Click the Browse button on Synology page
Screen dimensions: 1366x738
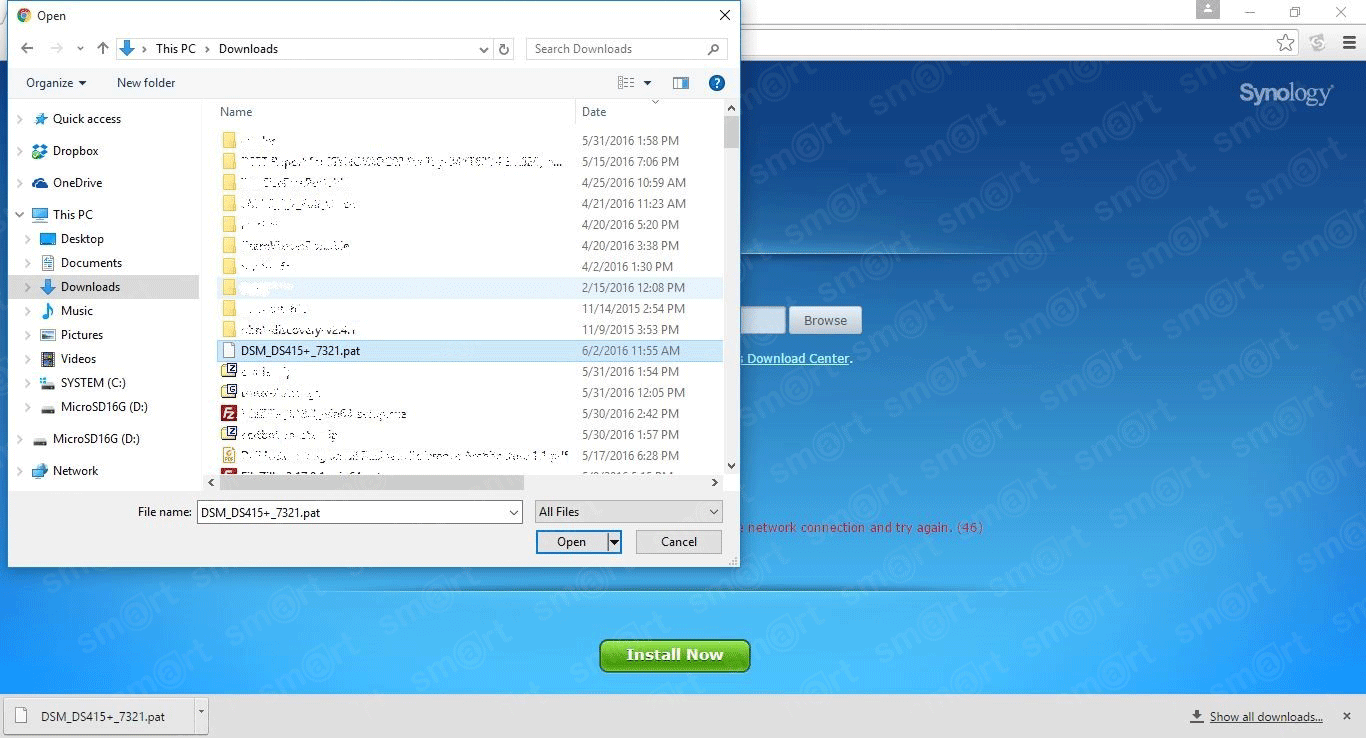pos(825,321)
